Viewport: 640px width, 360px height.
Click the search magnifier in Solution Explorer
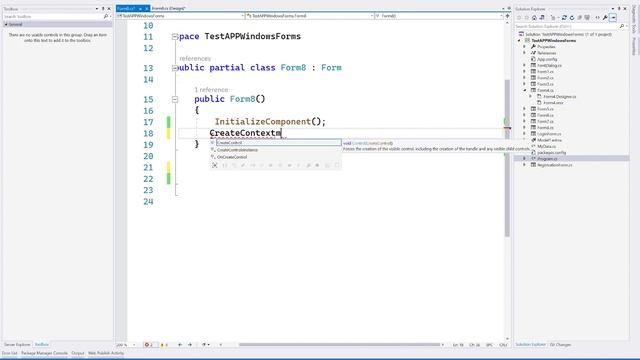pos(622,26)
